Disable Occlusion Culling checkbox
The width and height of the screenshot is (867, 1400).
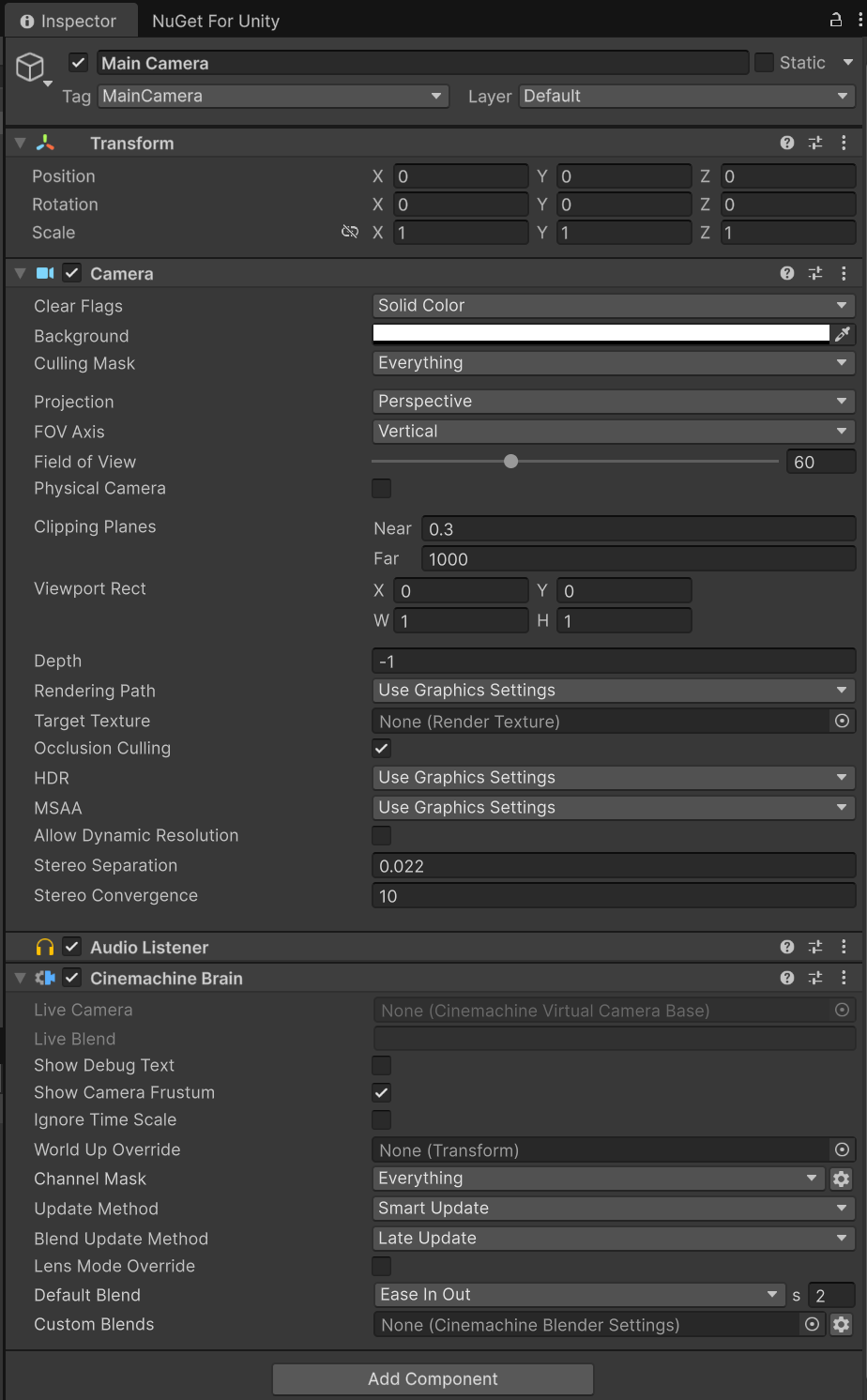pos(381,748)
